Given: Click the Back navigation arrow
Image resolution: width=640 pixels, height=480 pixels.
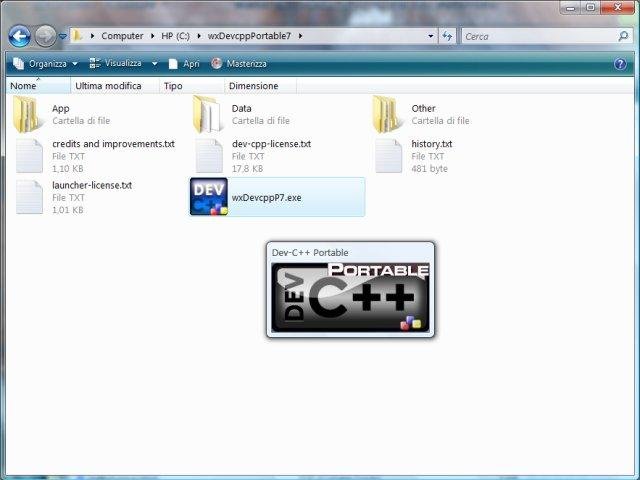Looking at the screenshot, I should 19,36.
